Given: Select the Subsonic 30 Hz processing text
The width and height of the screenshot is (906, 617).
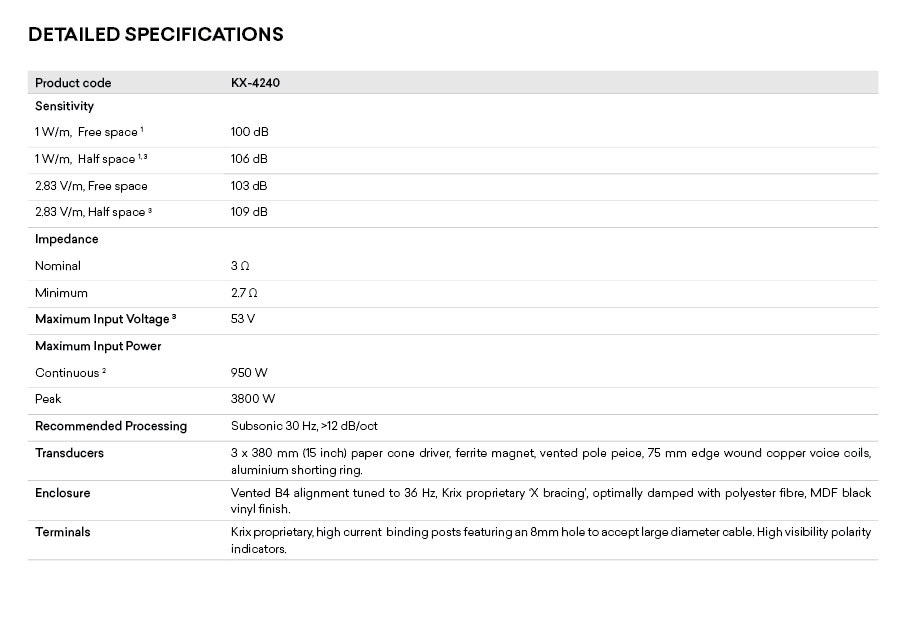Looking at the screenshot, I should (x=304, y=426).
